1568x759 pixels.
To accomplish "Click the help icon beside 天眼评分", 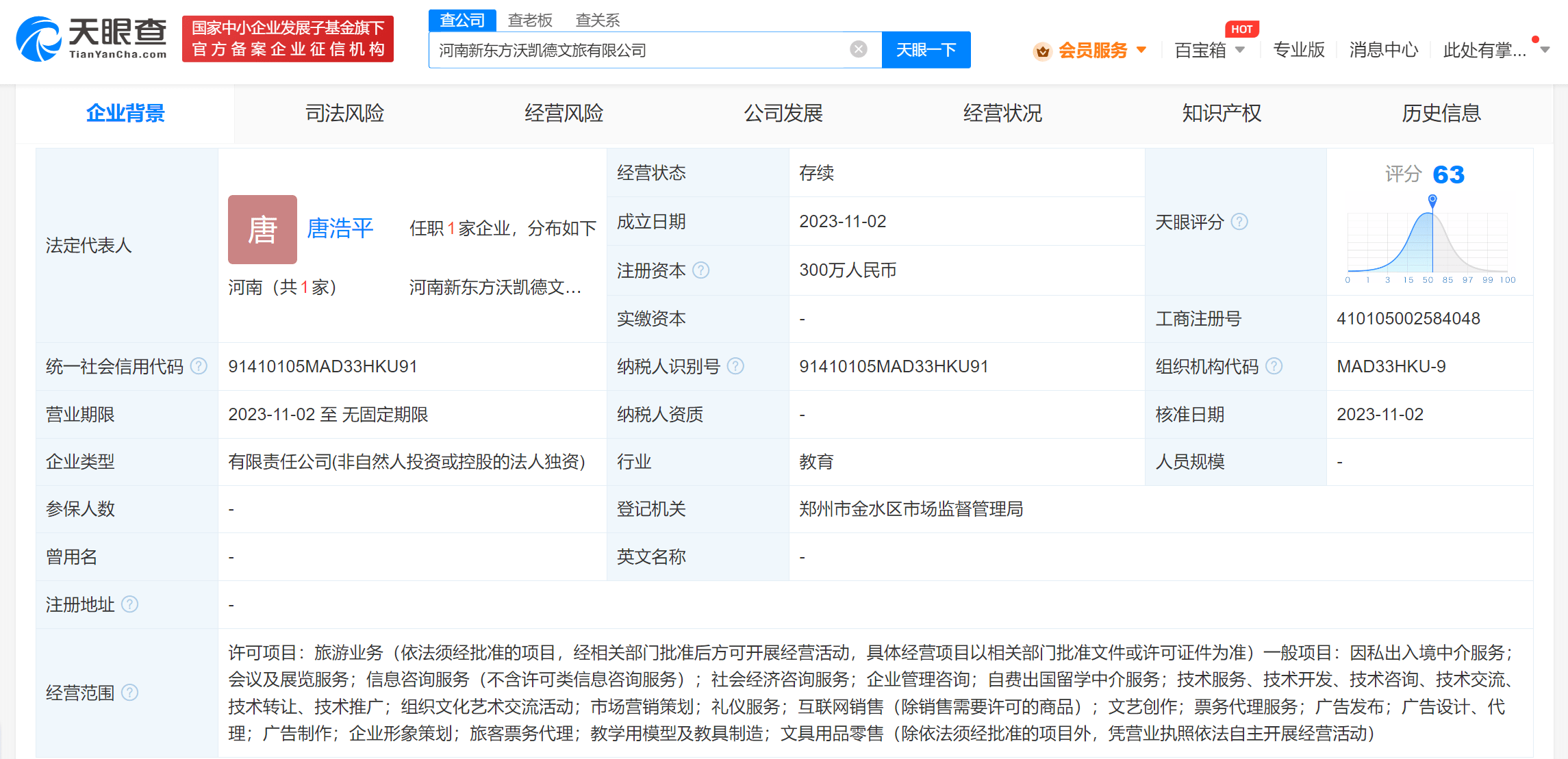I will (x=1239, y=222).
